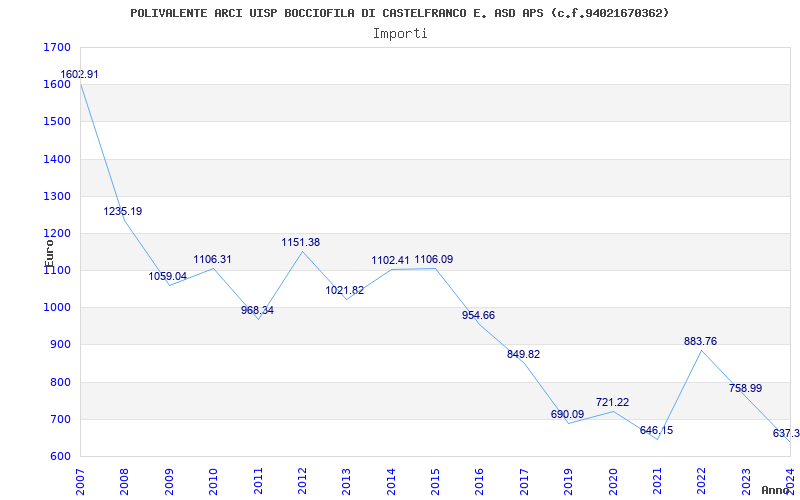Click the 1106.09 data label for 2015
The width and height of the screenshot is (800, 500).
tap(434, 260)
